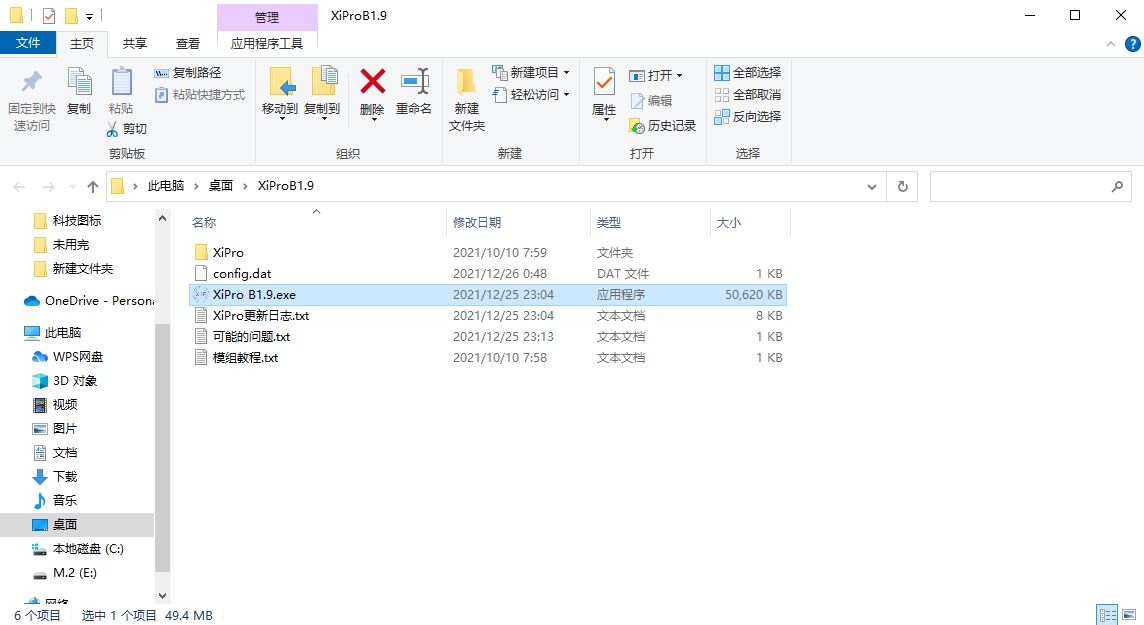Click 全部选择 (Select all)
Image resolution: width=1144 pixels, height=625 pixels.
pos(748,73)
